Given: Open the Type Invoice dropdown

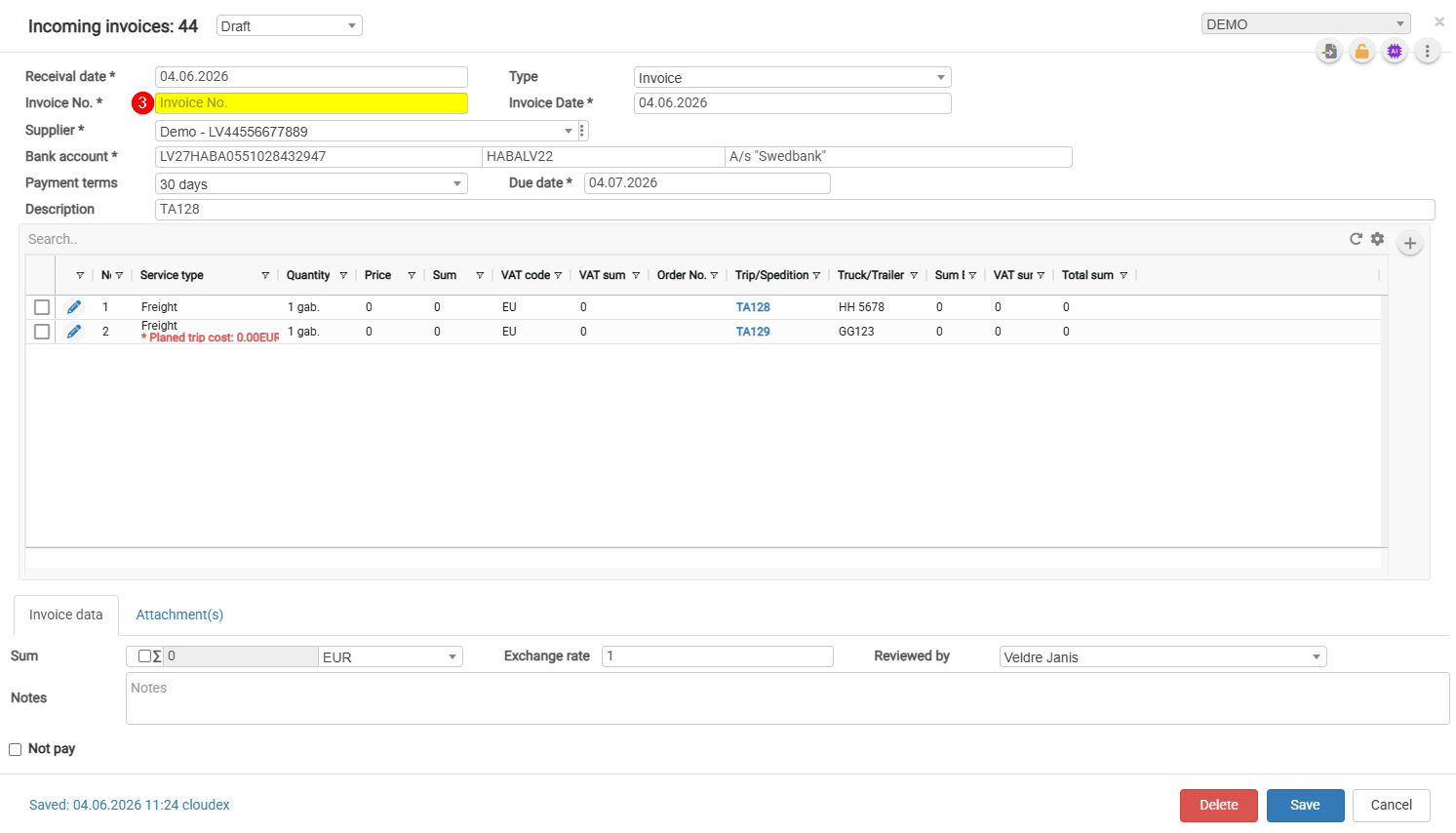Looking at the screenshot, I should coord(793,77).
